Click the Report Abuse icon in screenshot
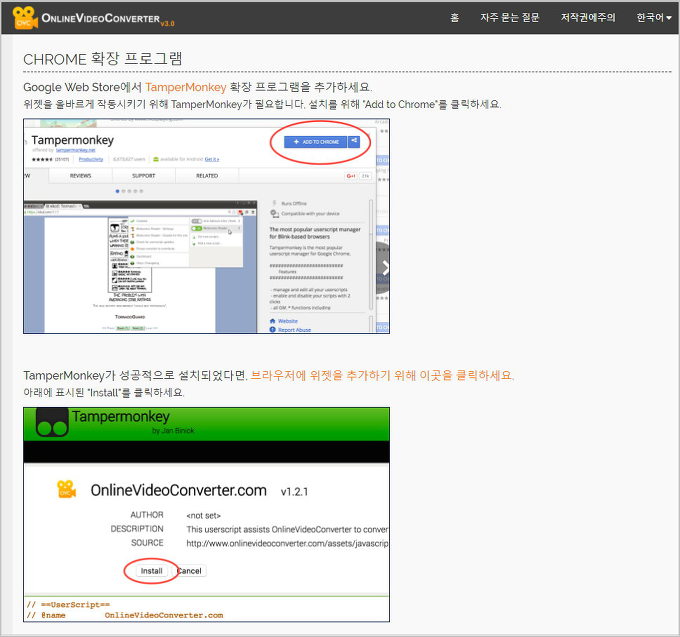Viewport: 680px width, 637px height. (x=273, y=329)
